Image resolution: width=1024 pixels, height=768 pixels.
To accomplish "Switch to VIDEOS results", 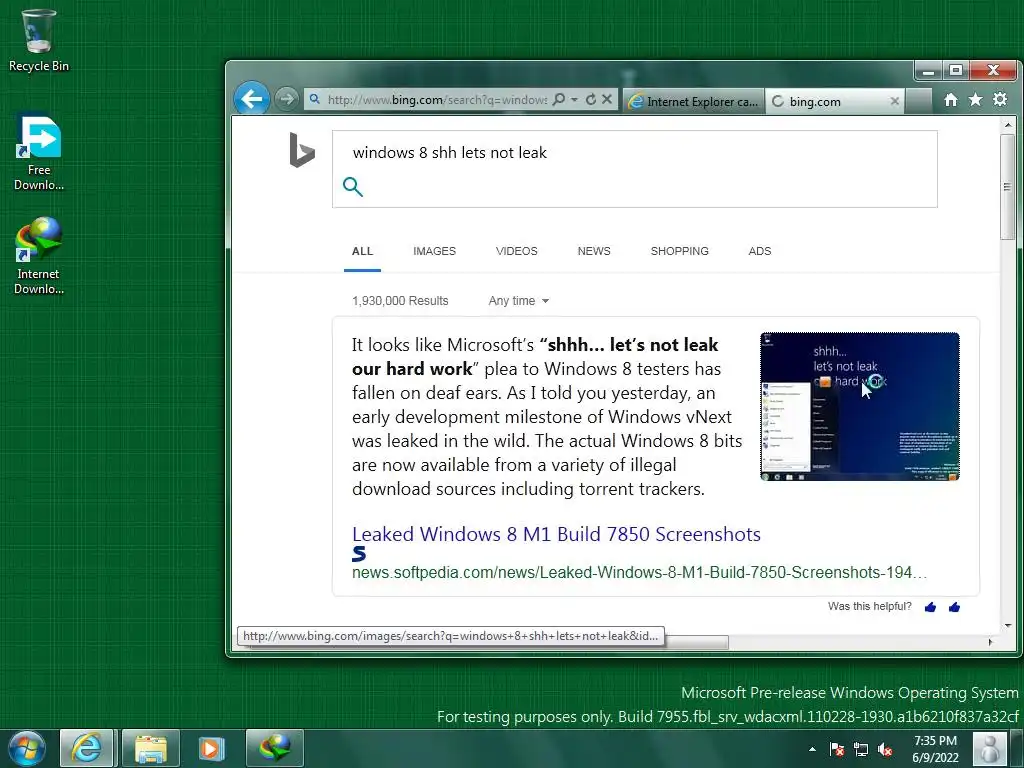I will pyautogui.click(x=517, y=251).
